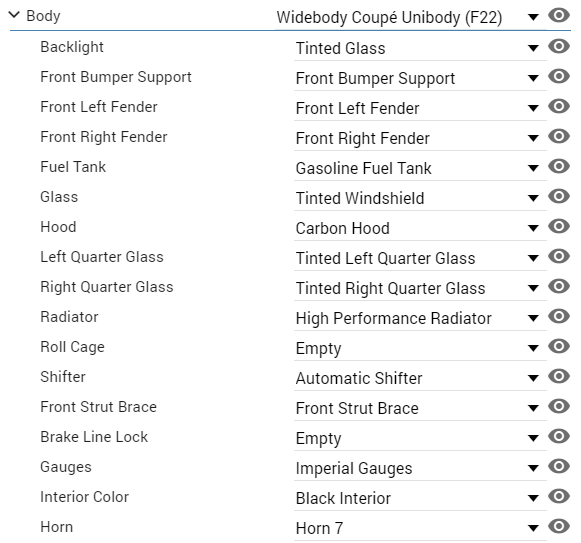Hide the whole Body with its eye icon

558,15
